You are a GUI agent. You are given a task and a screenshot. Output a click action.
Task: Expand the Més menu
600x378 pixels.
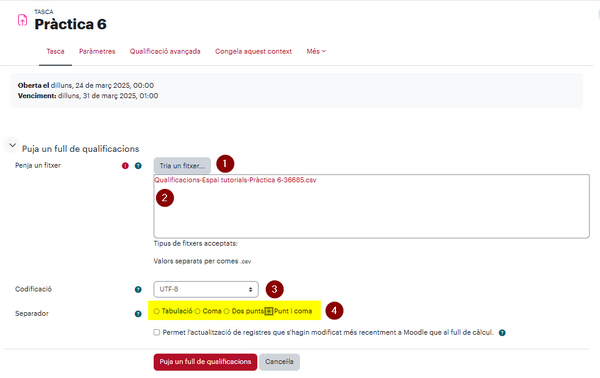(x=316, y=51)
